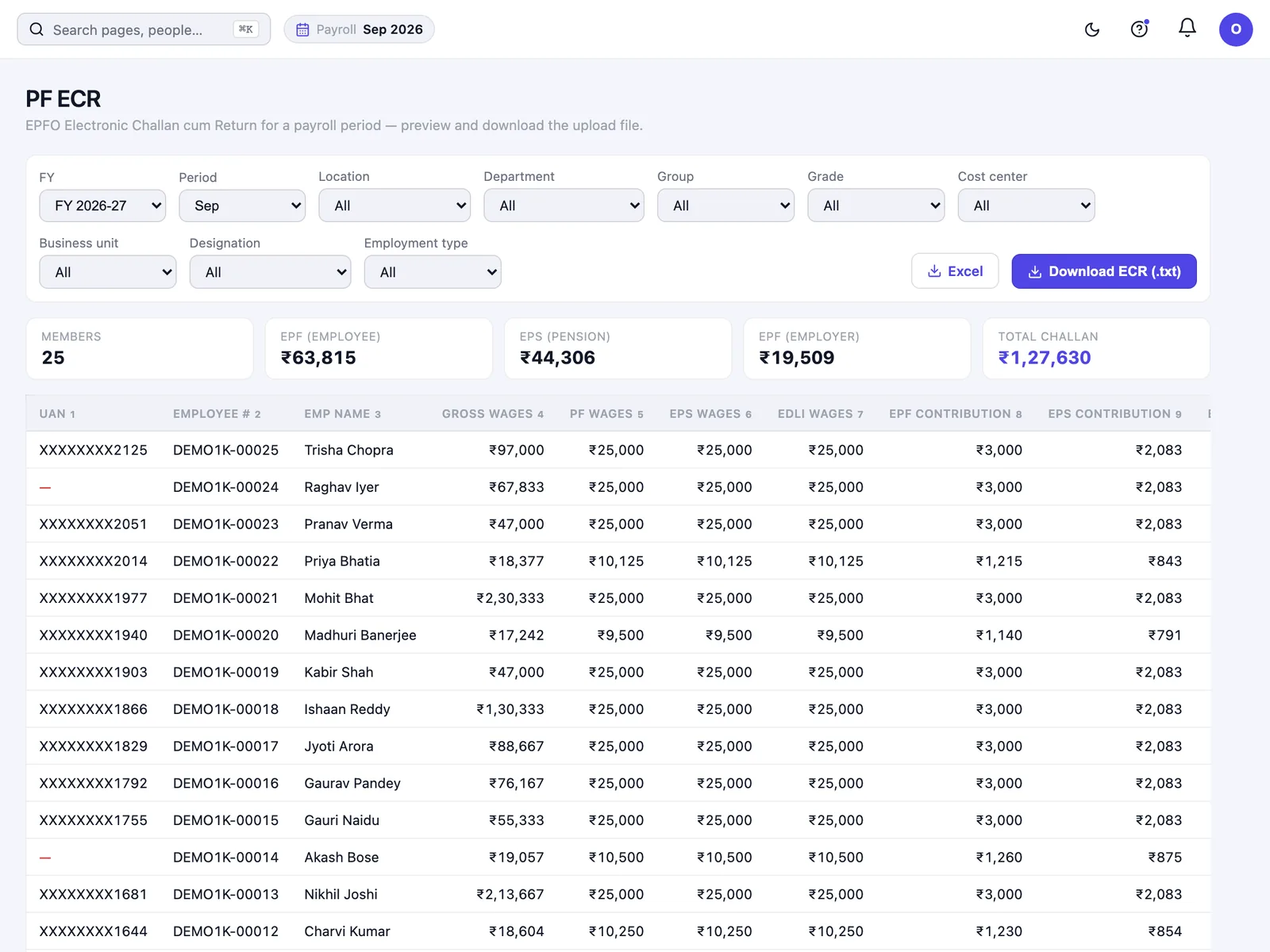Click the EDLI WAGES column header
Image resolution: width=1270 pixels, height=952 pixels.
tap(821, 414)
